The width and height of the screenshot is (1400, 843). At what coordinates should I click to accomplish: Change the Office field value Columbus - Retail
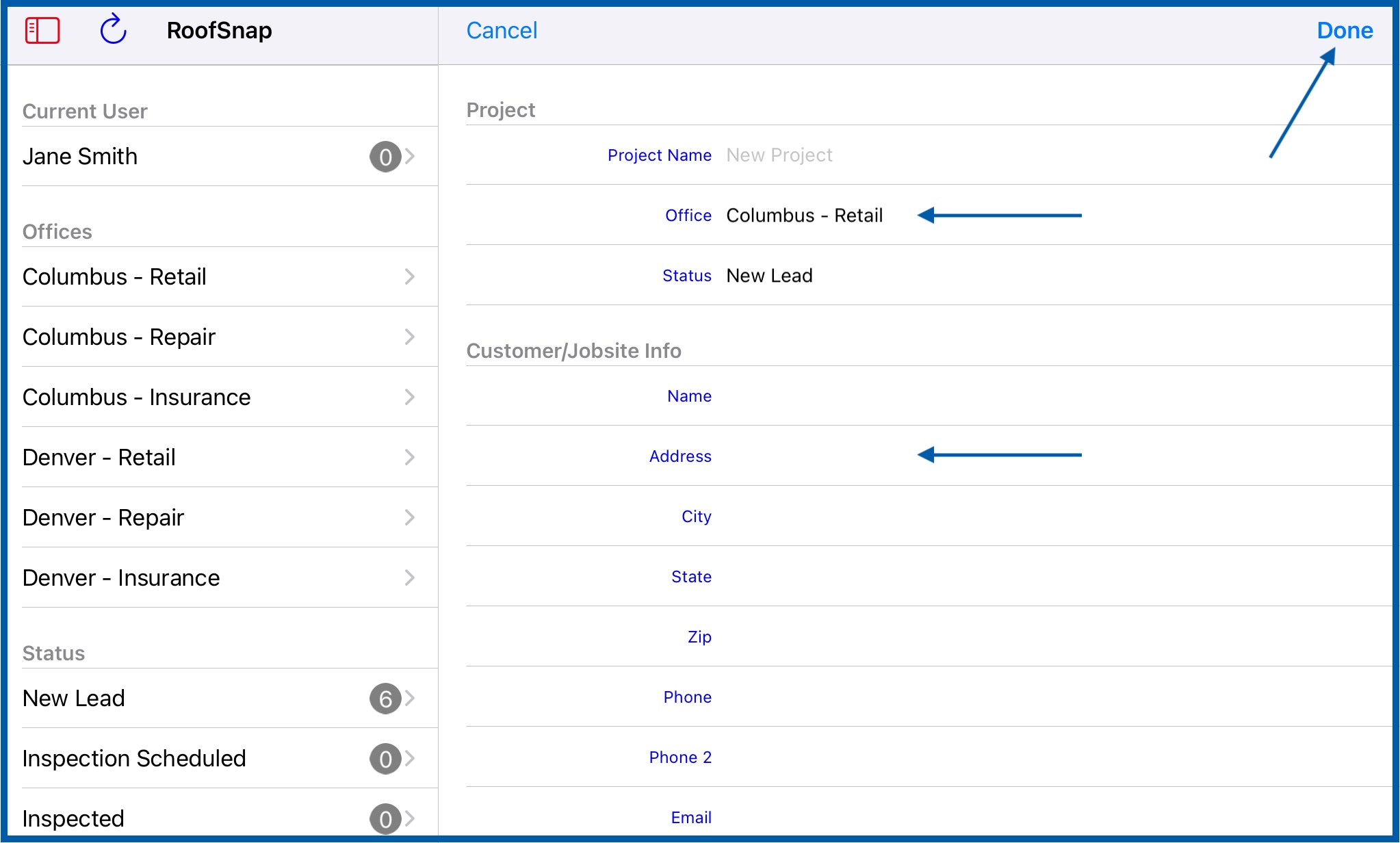point(804,216)
